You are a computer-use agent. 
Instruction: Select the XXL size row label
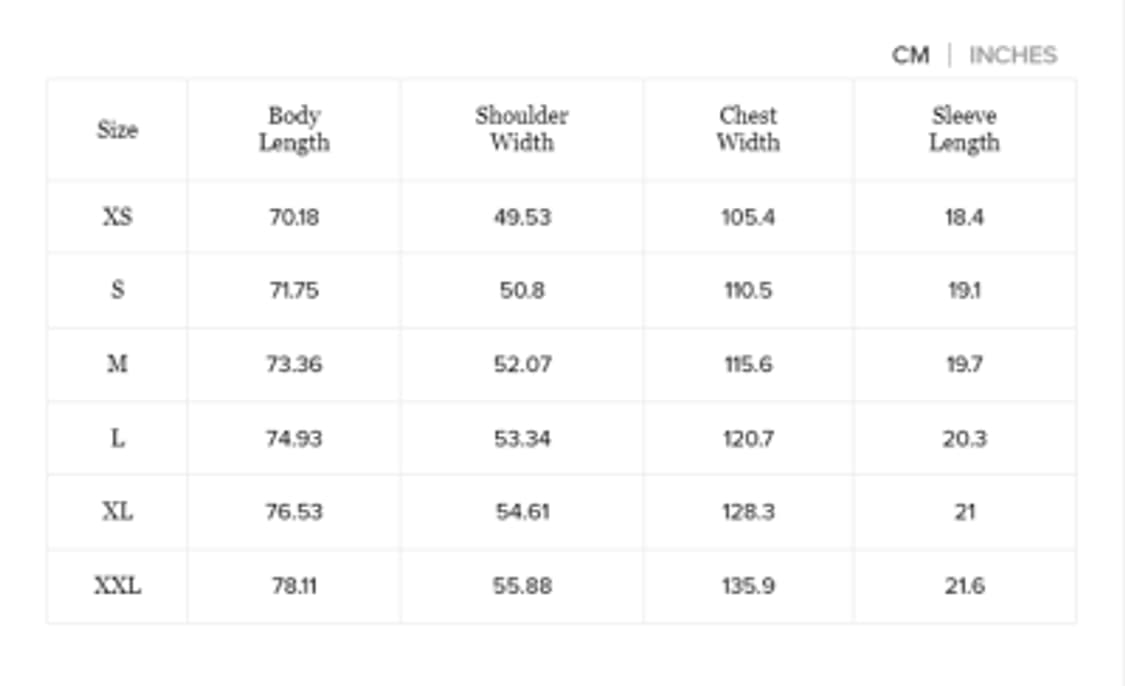pyautogui.click(x=117, y=586)
